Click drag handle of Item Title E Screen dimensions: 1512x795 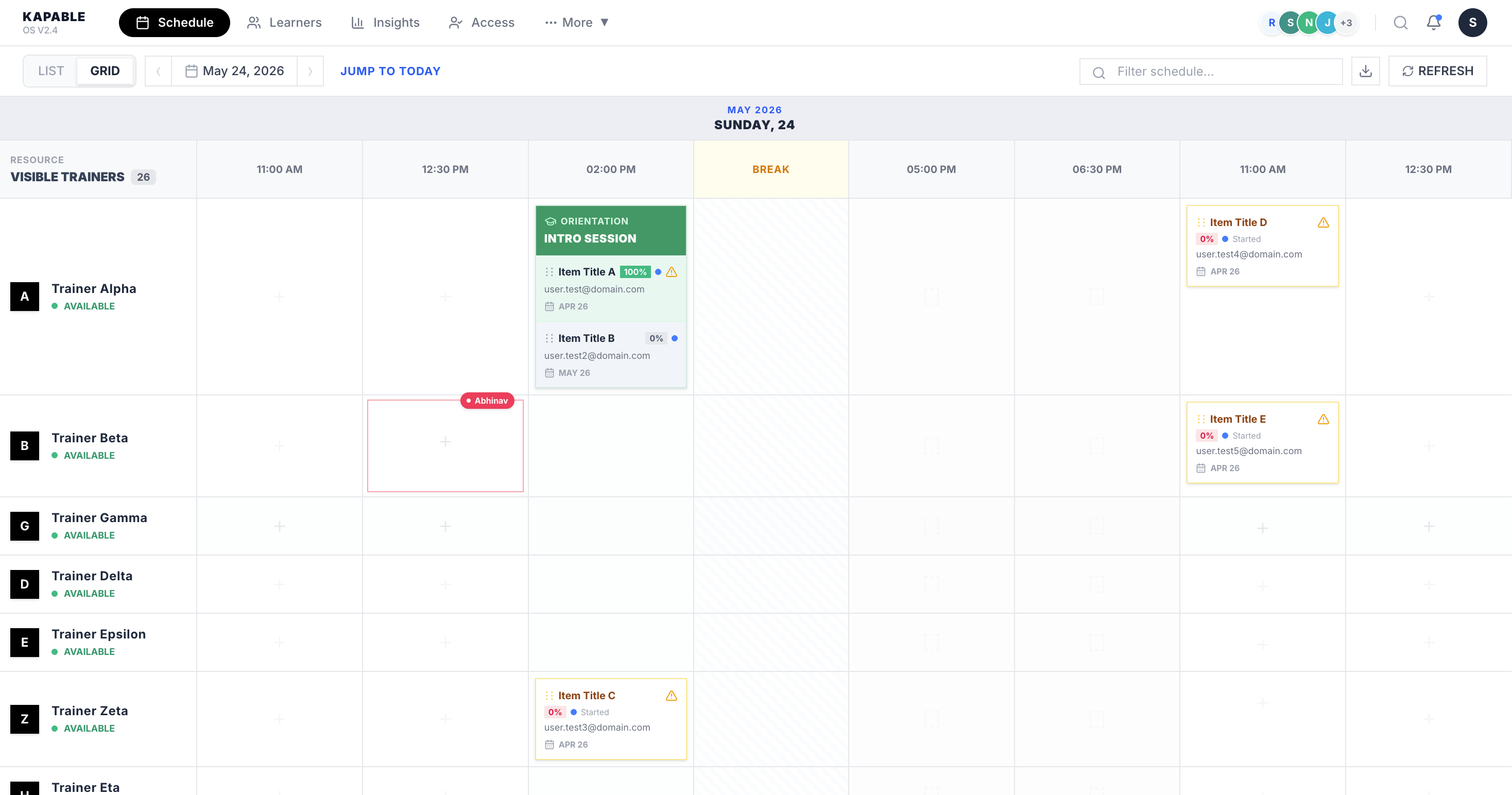[x=1201, y=419]
